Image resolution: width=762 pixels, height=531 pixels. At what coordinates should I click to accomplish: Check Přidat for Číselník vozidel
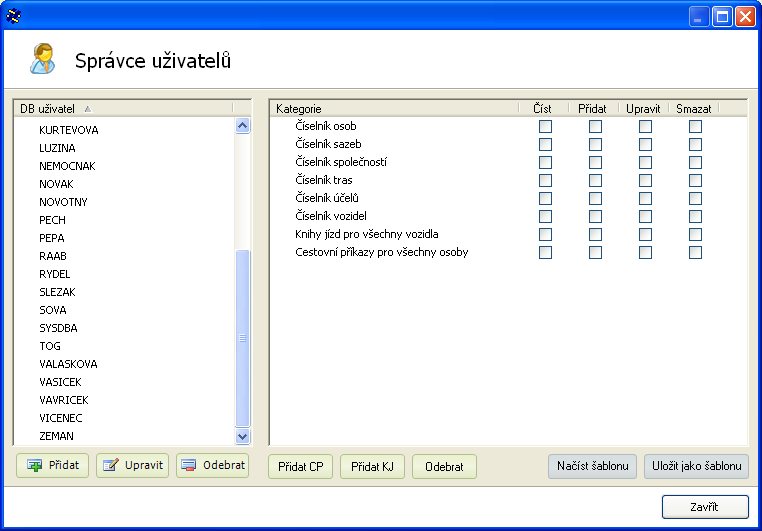pos(595,216)
